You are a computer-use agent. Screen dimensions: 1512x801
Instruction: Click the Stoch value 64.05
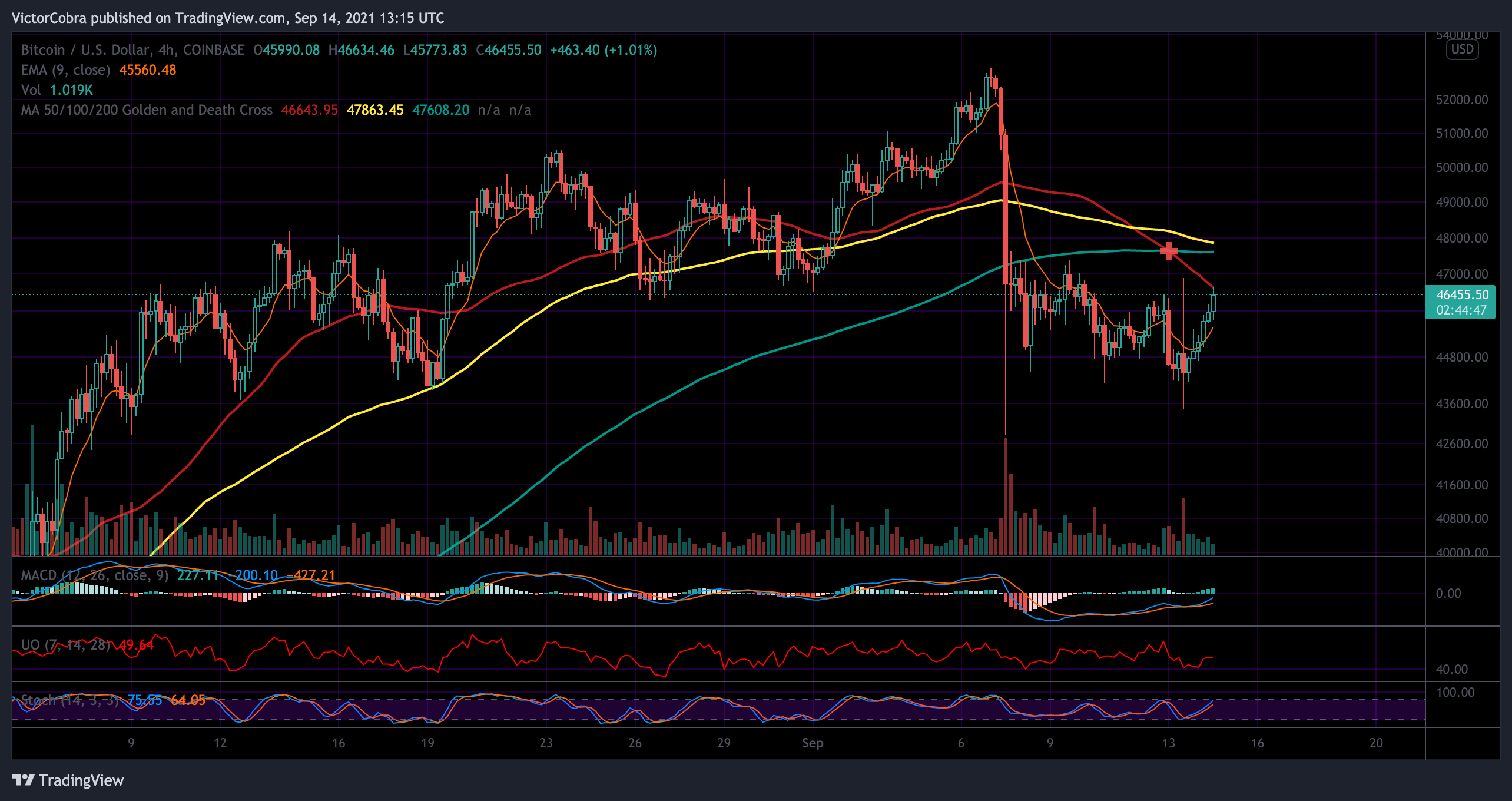(x=188, y=700)
